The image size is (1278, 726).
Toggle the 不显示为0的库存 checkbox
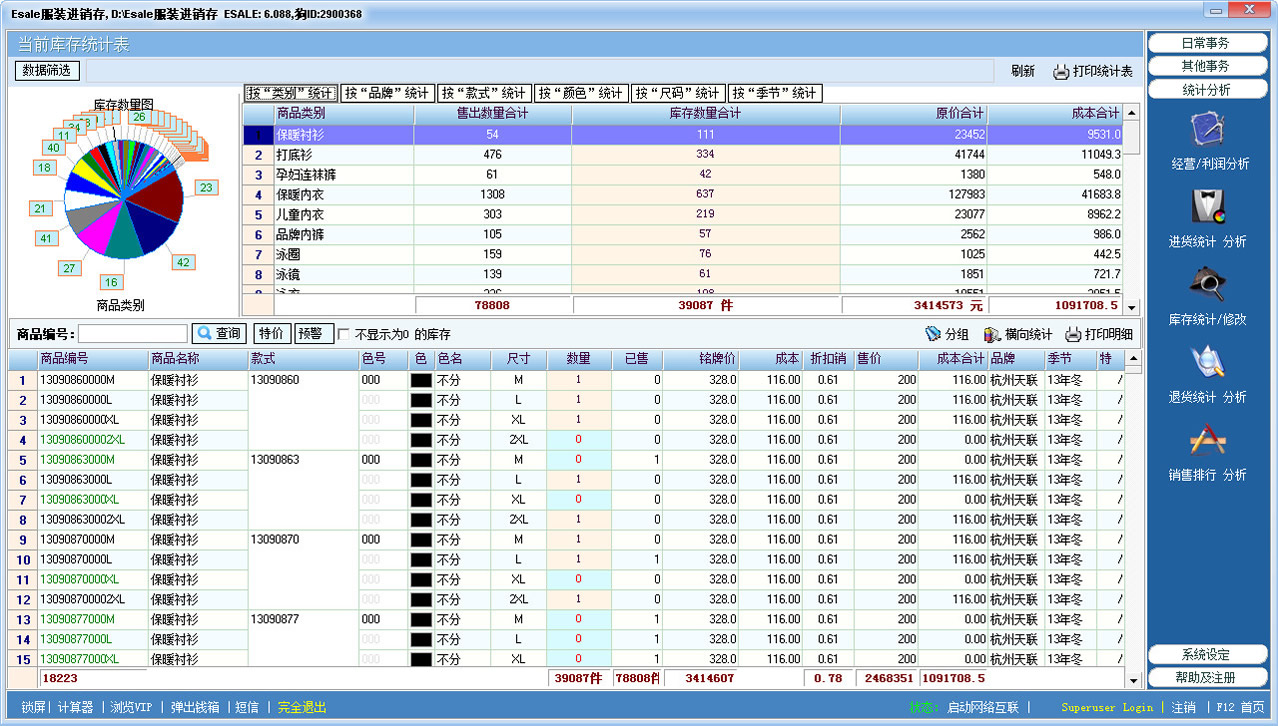(x=344, y=334)
